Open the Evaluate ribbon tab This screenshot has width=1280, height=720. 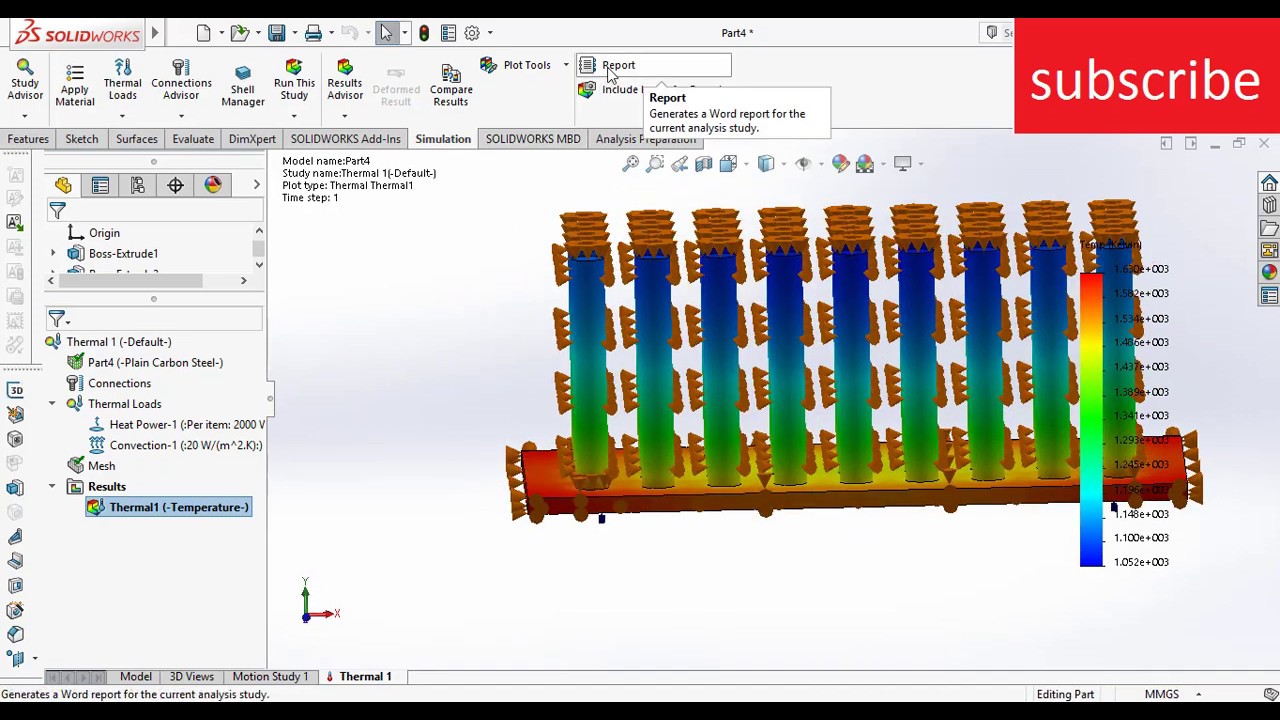193,139
